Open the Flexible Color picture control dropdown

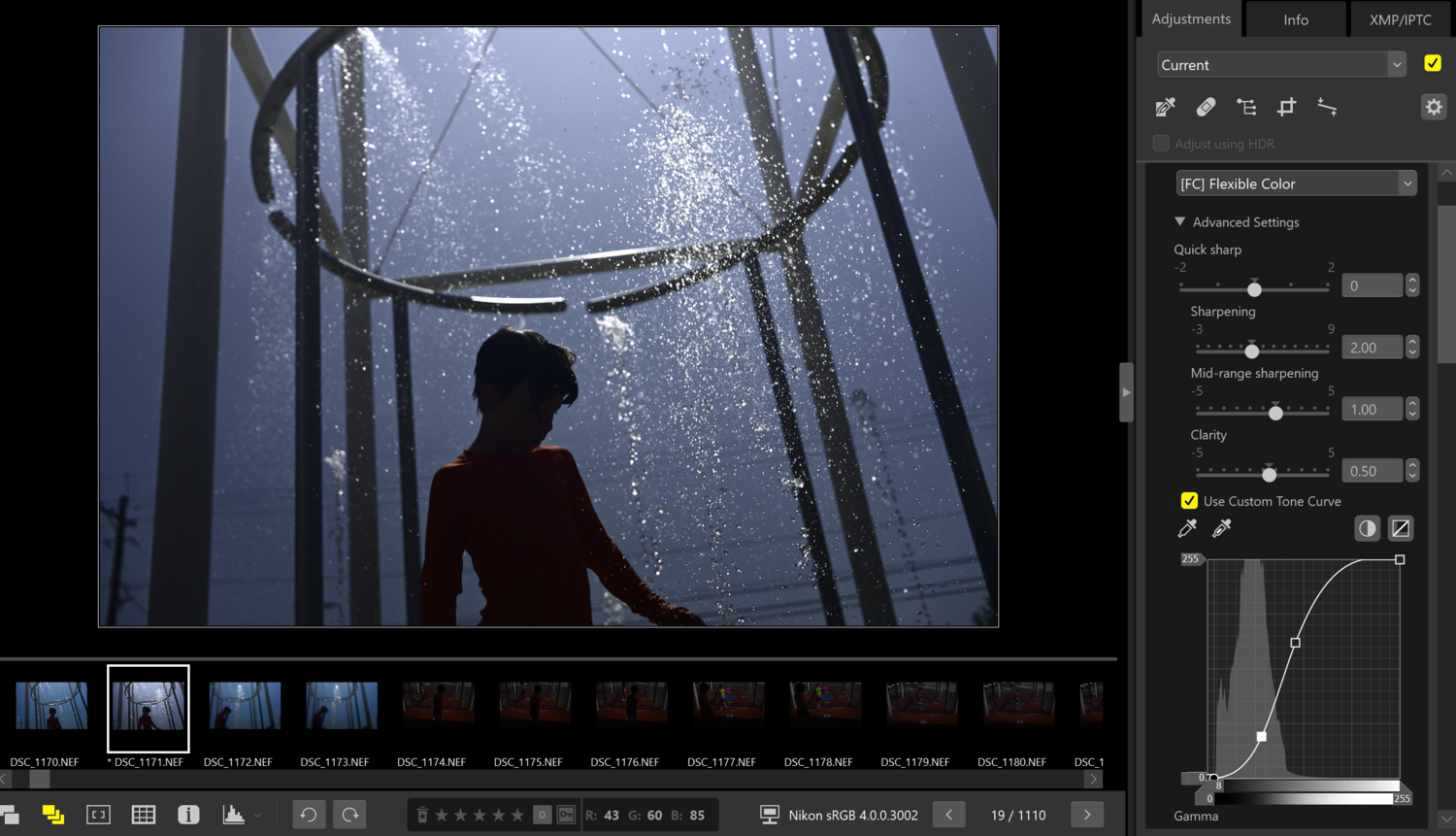pos(1296,184)
